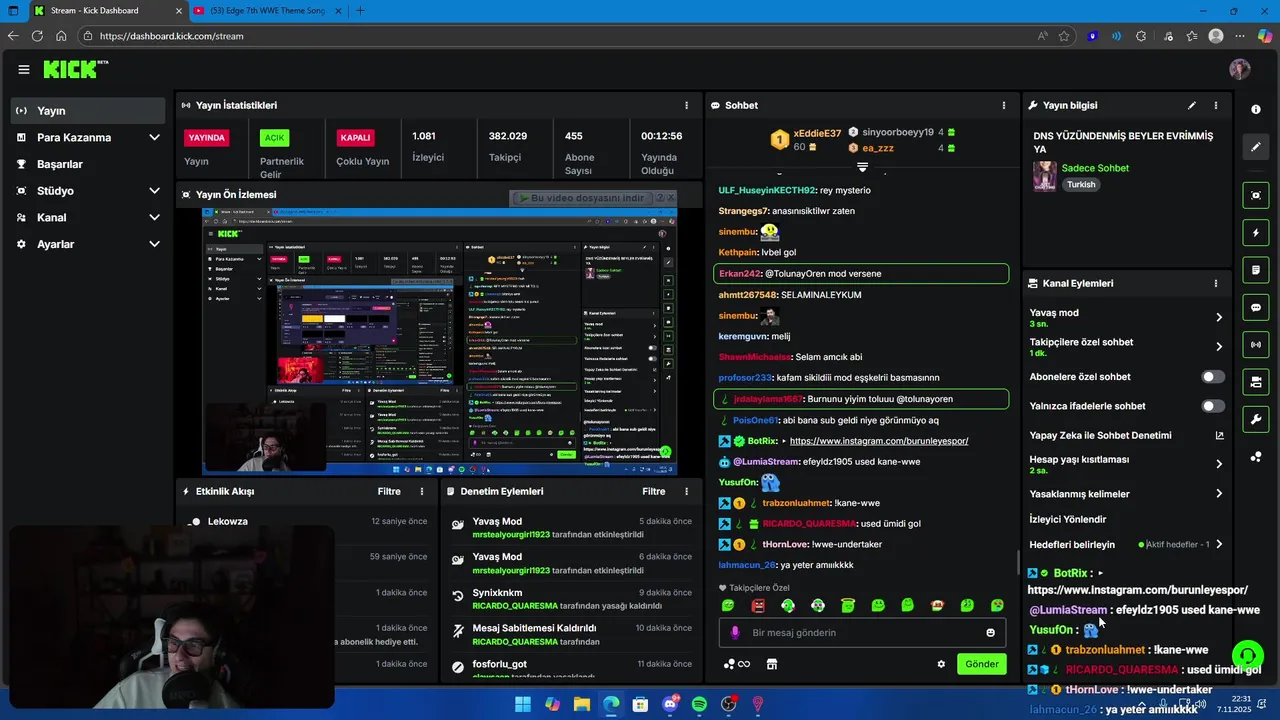Click Sadece Sohbet category link
Image resolution: width=1280 pixels, height=720 pixels.
click(x=1095, y=168)
